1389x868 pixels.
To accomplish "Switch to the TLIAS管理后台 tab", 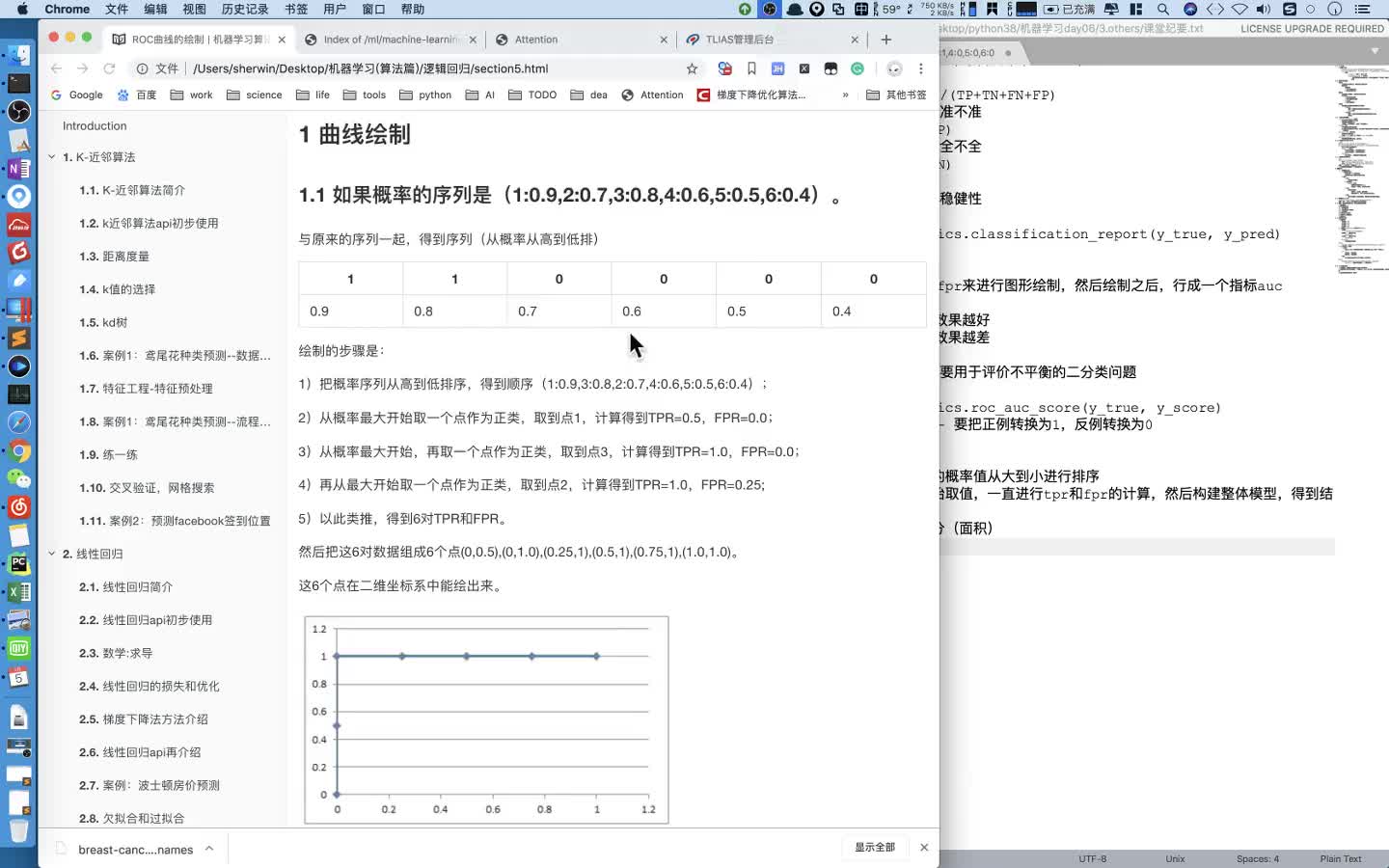I will 772,40.
